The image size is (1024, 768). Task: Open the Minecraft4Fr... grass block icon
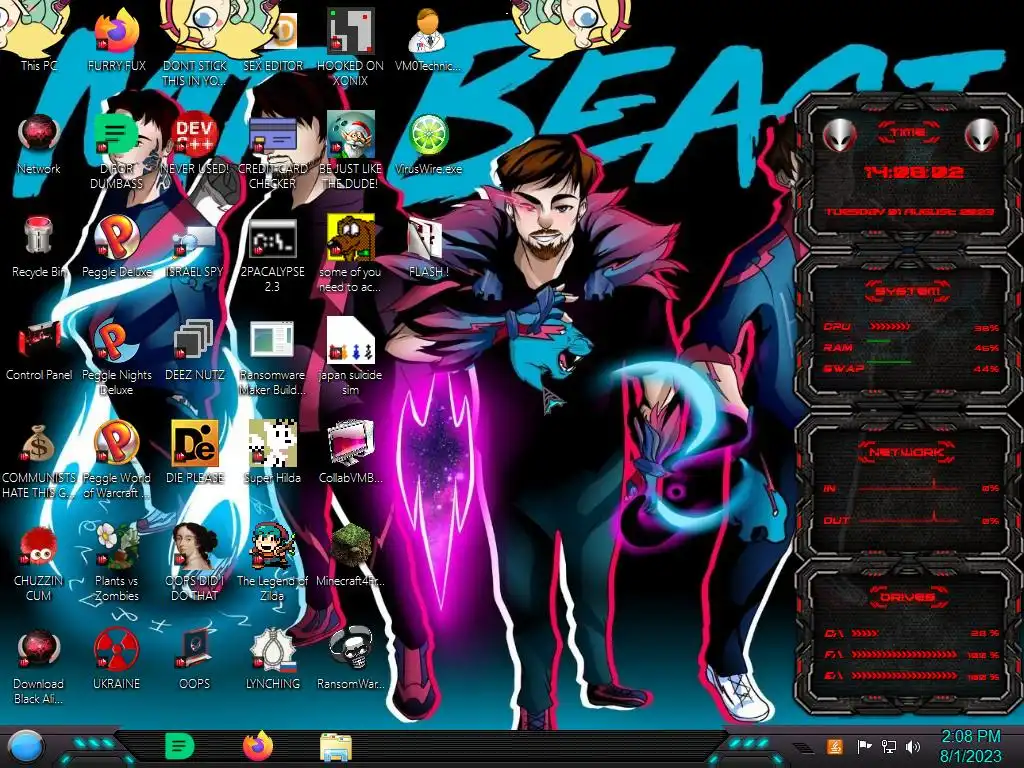point(351,556)
